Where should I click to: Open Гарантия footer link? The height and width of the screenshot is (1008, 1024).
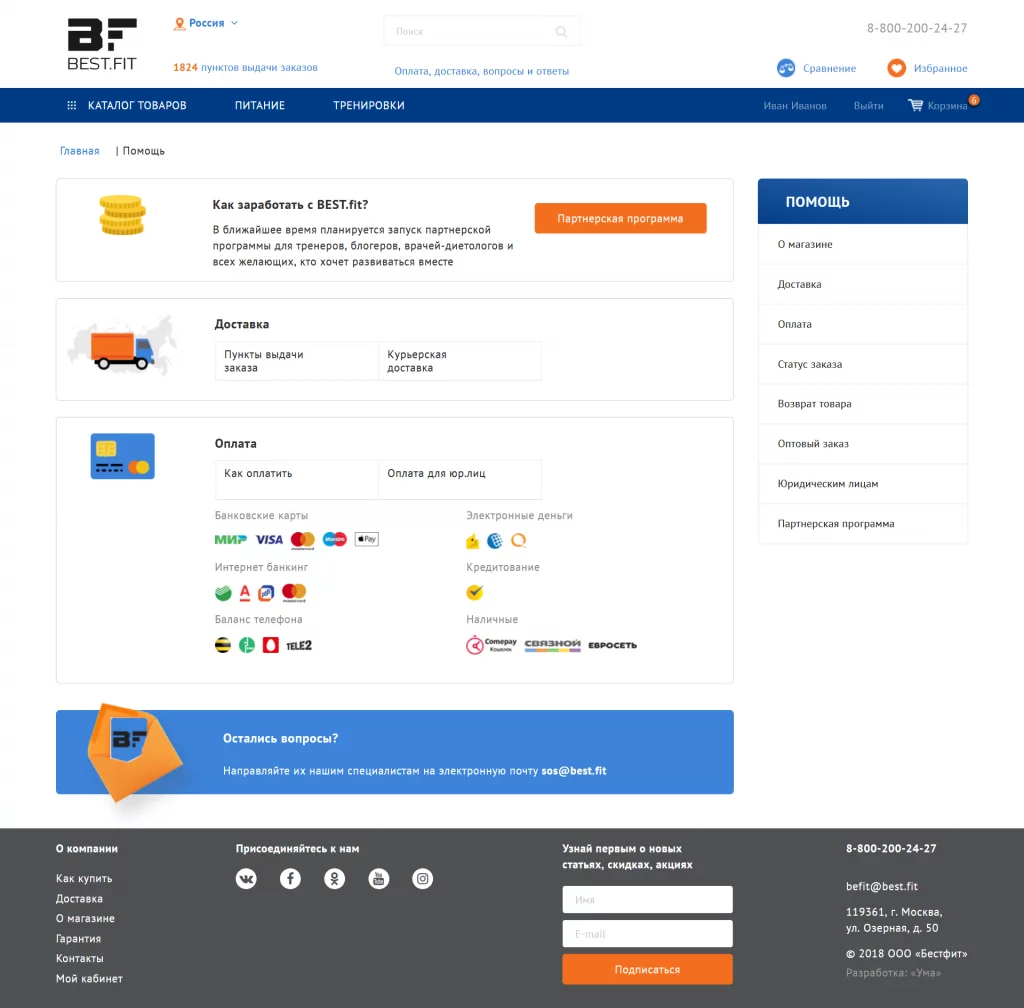click(x=78, y=939)
